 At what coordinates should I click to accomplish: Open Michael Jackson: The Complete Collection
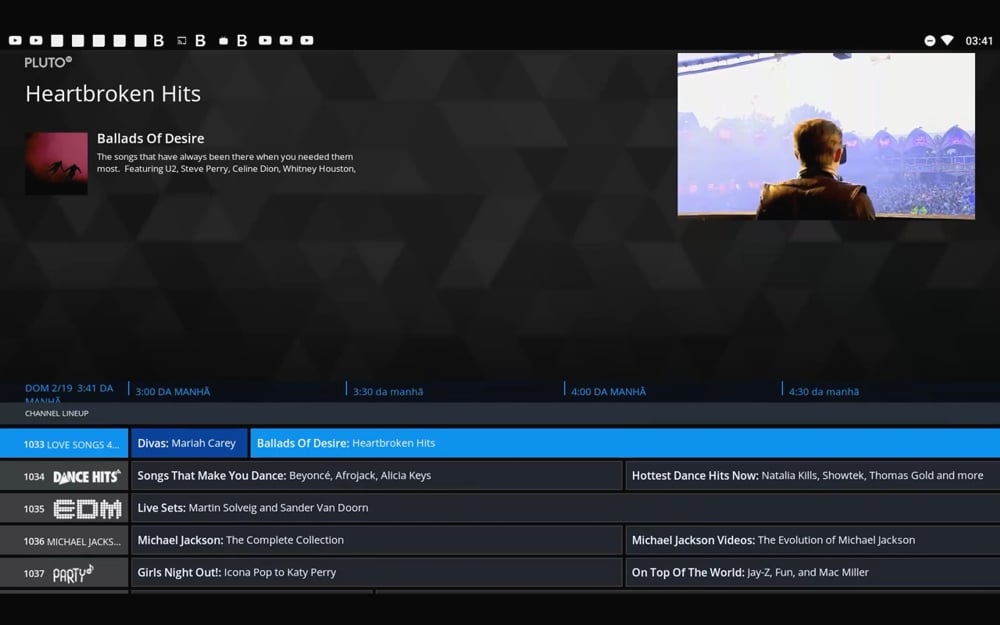click(x=376, y=540)
